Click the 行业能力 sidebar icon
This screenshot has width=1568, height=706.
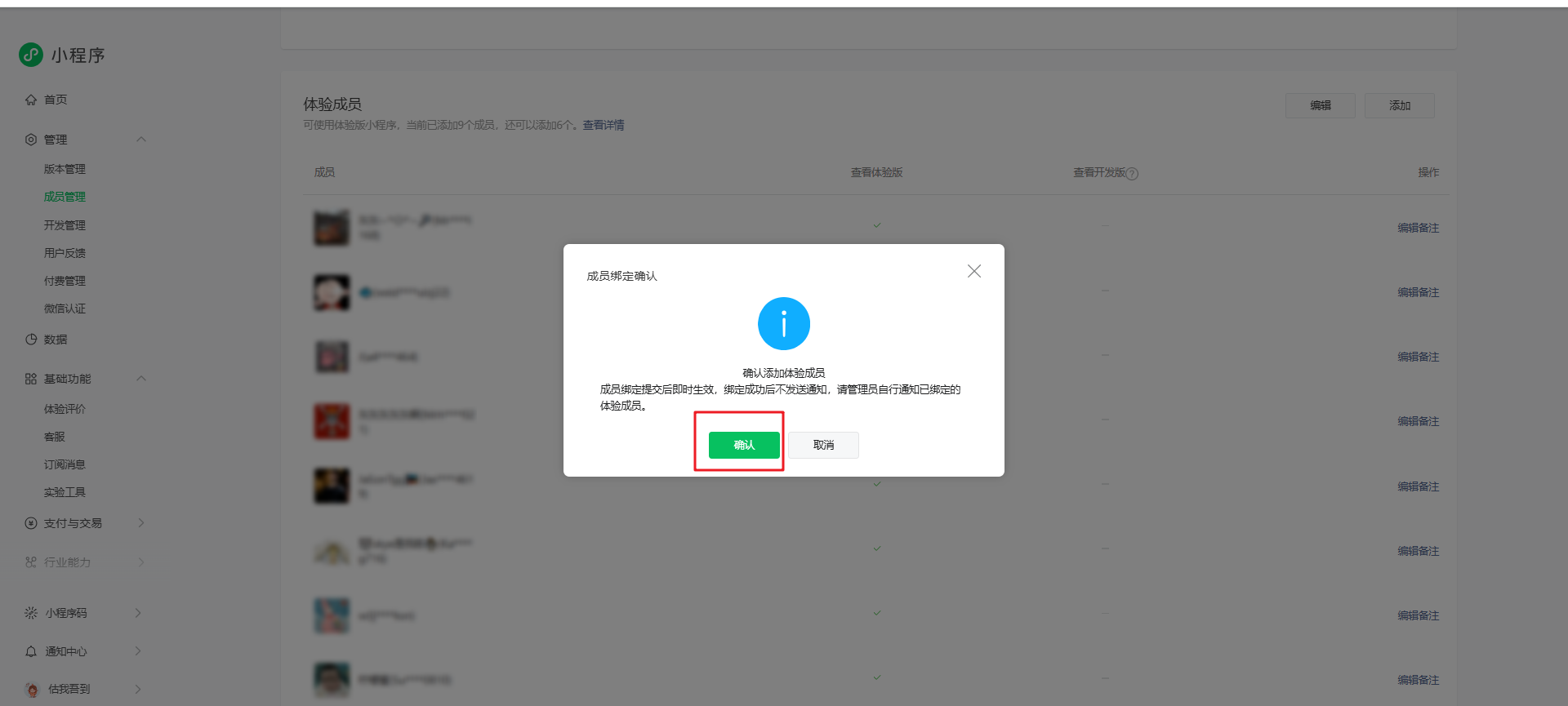31,562
